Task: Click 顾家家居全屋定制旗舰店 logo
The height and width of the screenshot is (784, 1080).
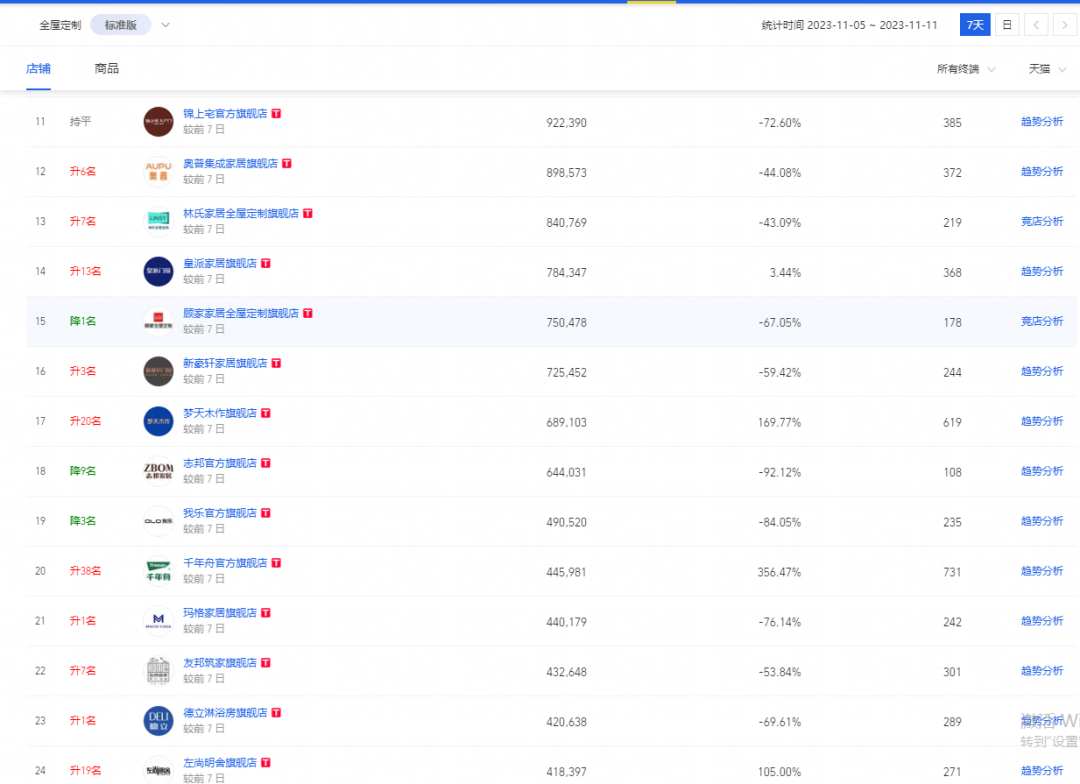Action: tap(158, 322)
